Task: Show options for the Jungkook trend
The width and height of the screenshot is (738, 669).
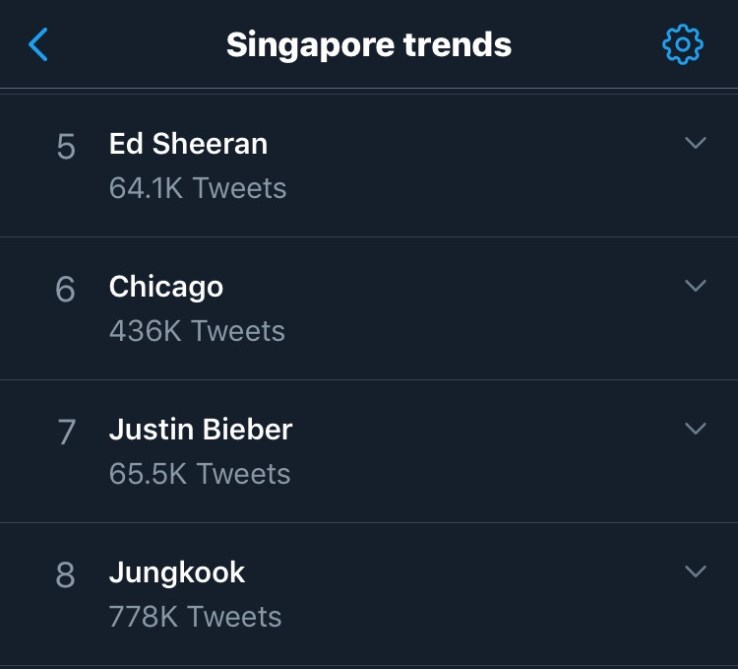Action: point(695,572)
